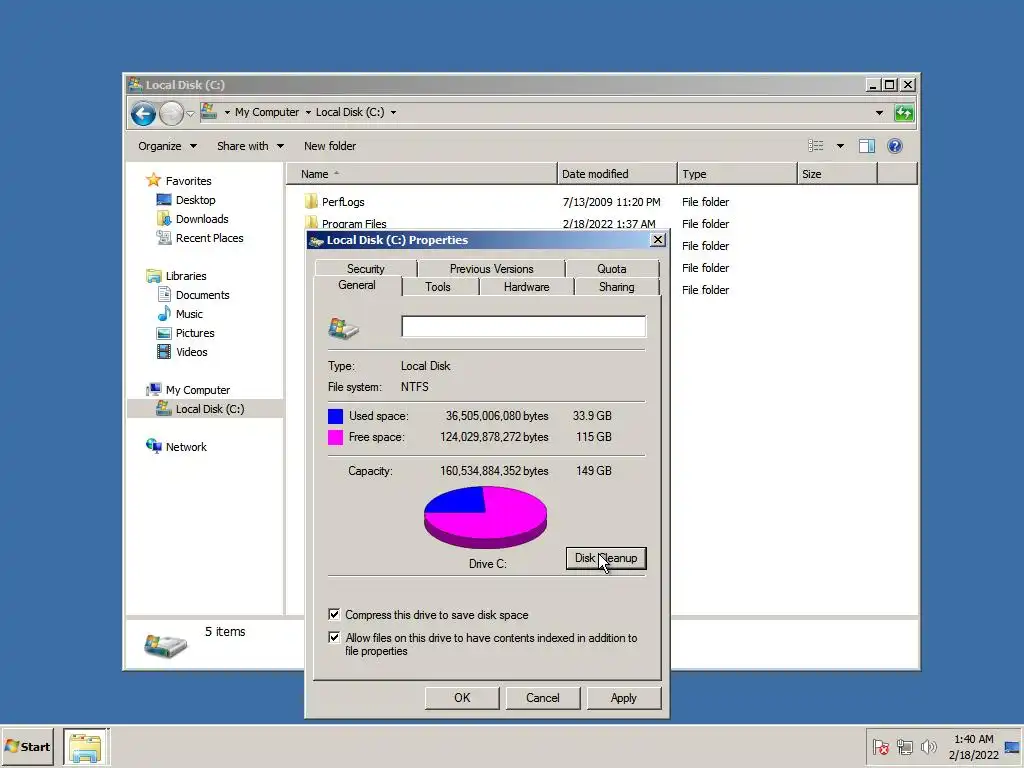Screen dimensions: 1024x768
Task: Click the Documents library icon
Action: point(164,295)
